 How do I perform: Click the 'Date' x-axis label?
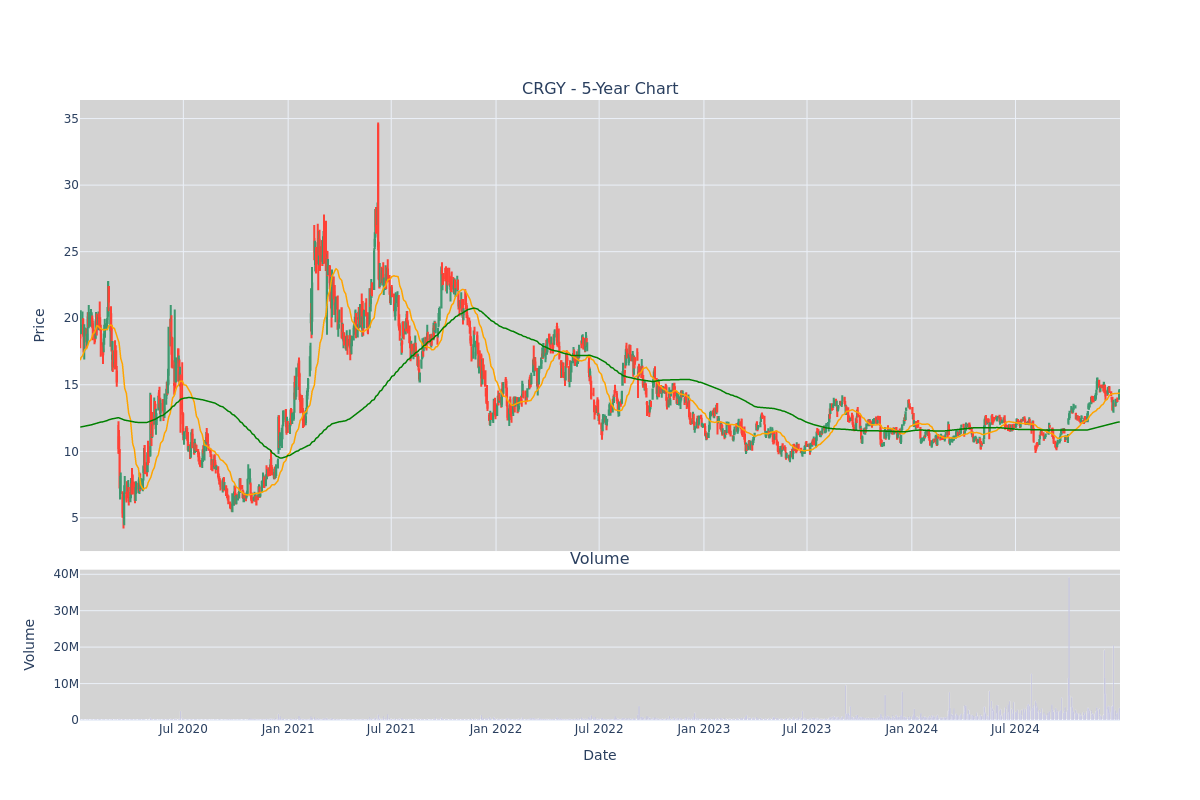(600, 756)
